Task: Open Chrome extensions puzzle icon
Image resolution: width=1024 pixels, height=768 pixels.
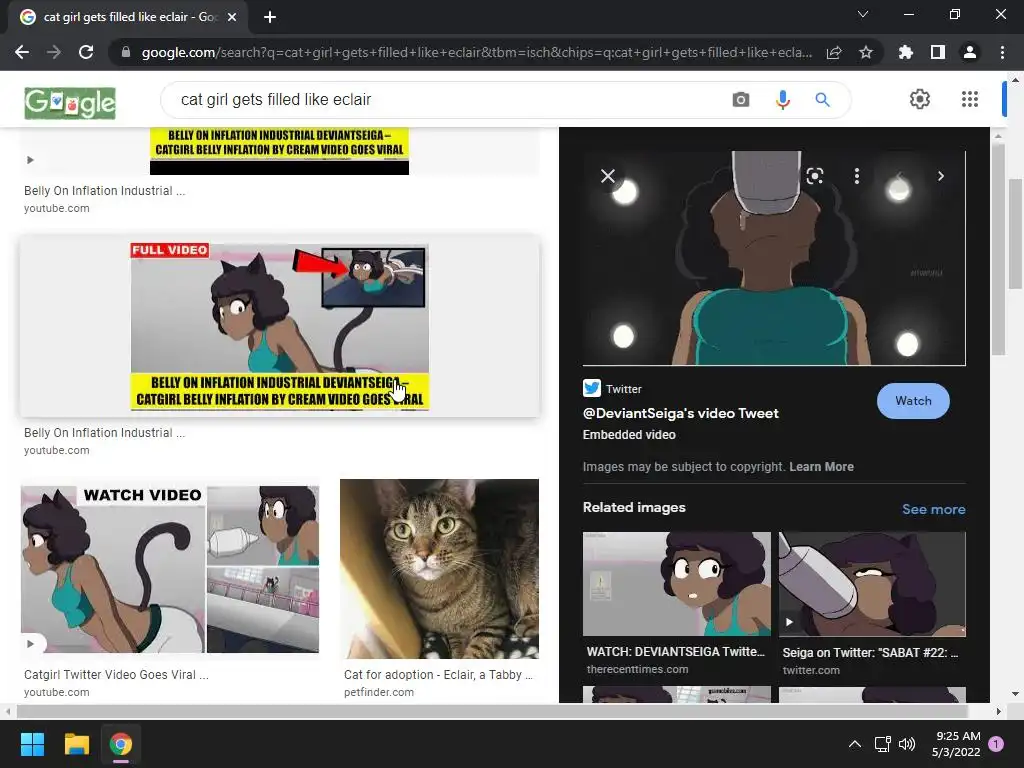Action: click(906, 52)
